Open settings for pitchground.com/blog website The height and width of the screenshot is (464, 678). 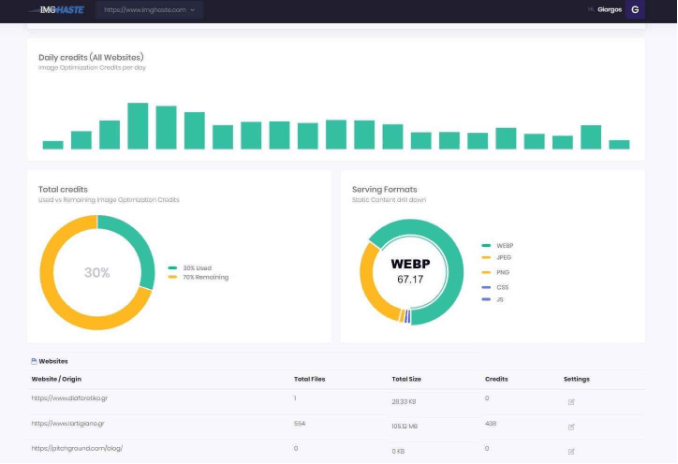click(x=571, y=449)
